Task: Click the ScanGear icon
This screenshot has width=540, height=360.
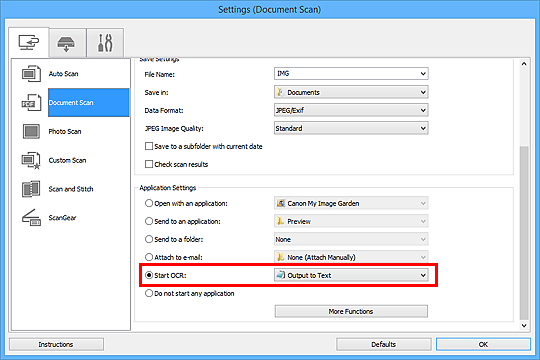Action: (x=31, y=218)
